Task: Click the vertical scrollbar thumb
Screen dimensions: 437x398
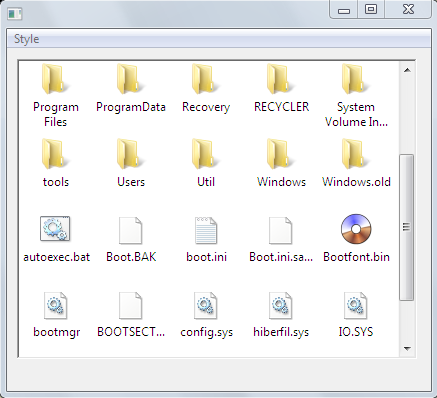Action: point(406,227)
